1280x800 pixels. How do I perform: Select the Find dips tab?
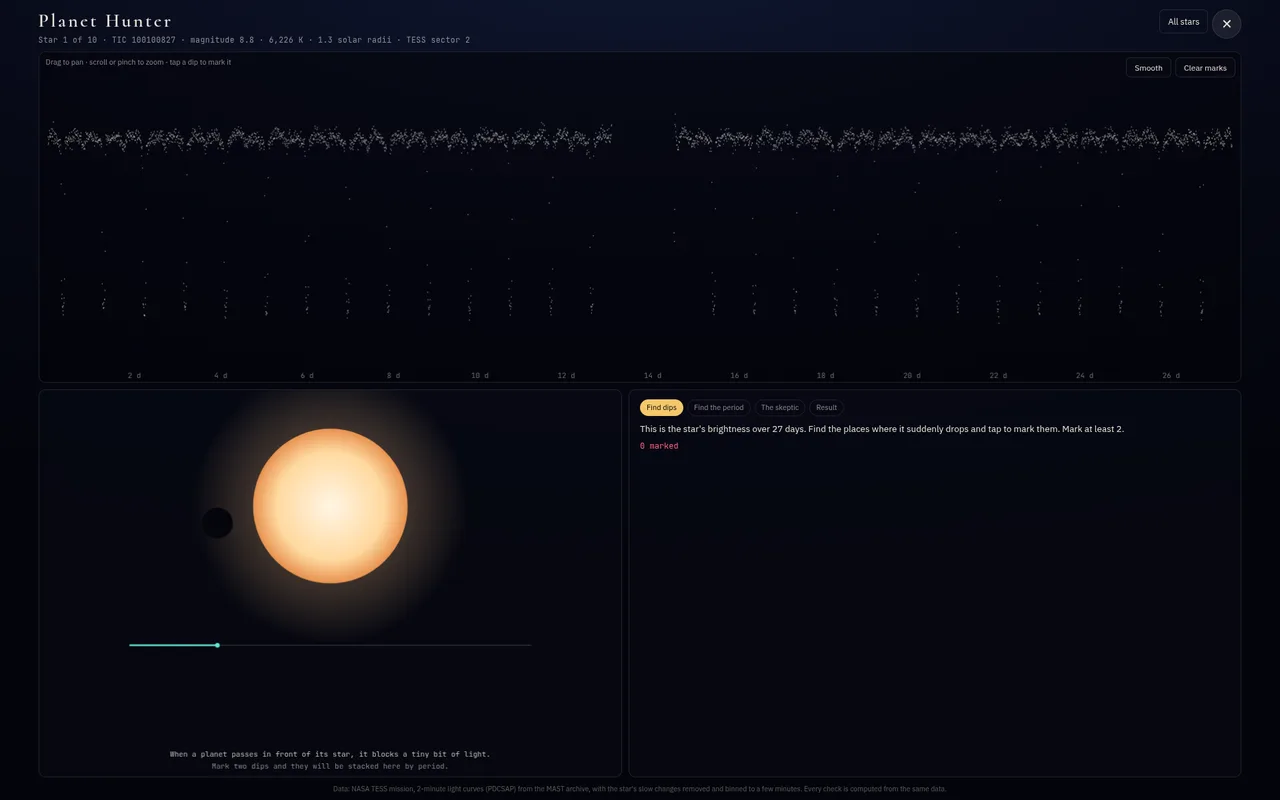661,408
